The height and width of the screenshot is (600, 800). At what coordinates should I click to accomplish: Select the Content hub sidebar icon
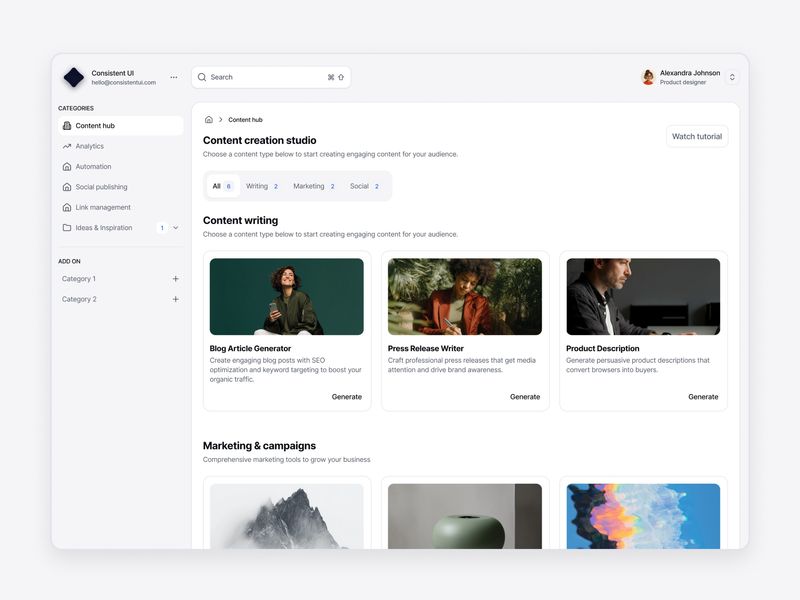click(65, 125)
